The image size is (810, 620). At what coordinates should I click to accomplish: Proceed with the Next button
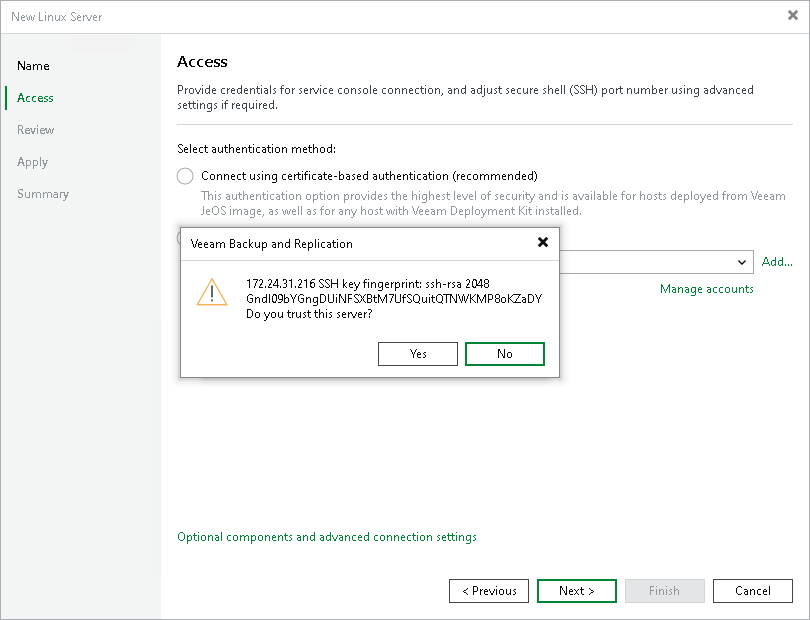coord(577,591)
